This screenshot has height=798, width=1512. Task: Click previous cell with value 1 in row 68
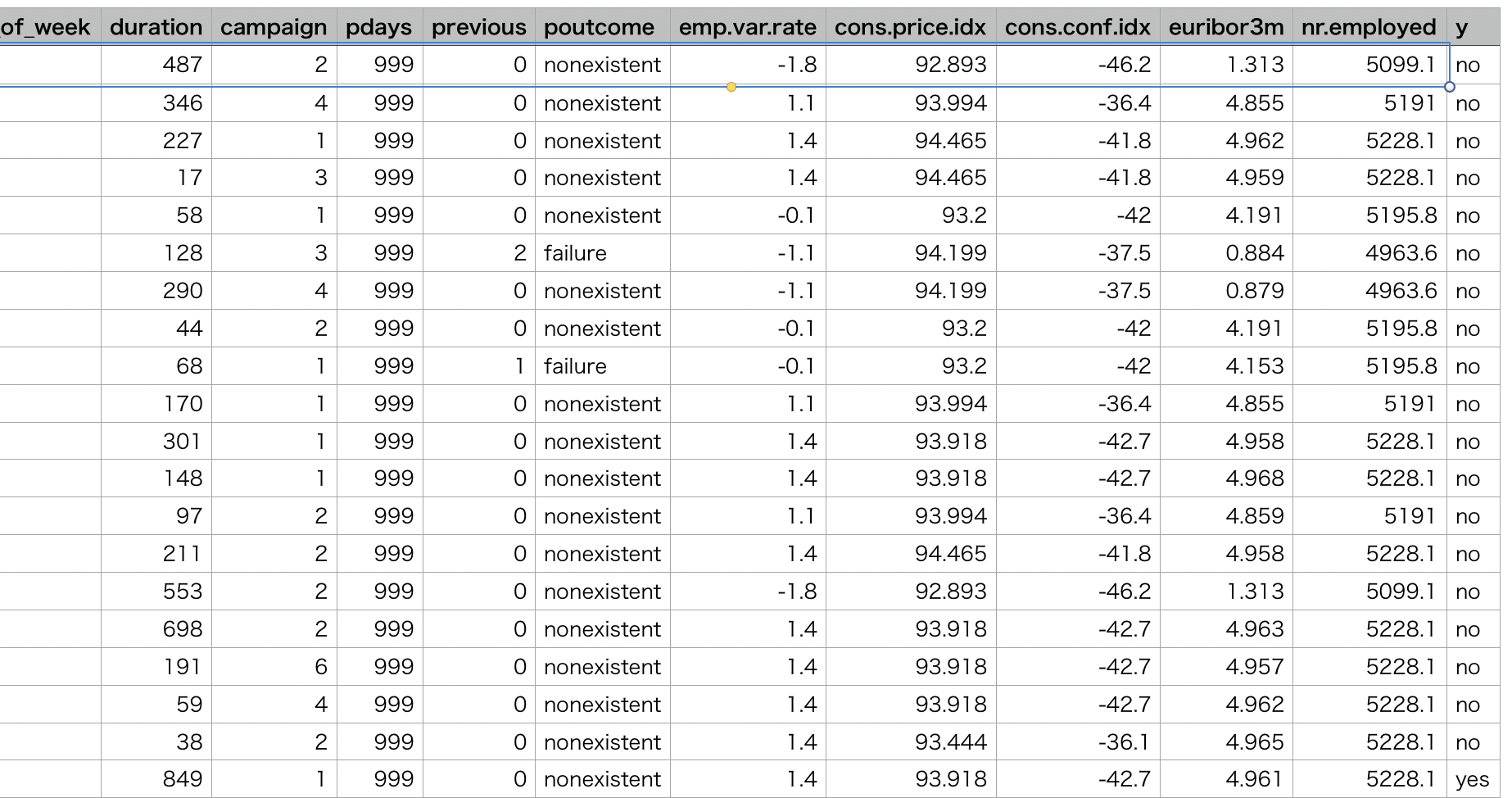(x=479, y=366)
